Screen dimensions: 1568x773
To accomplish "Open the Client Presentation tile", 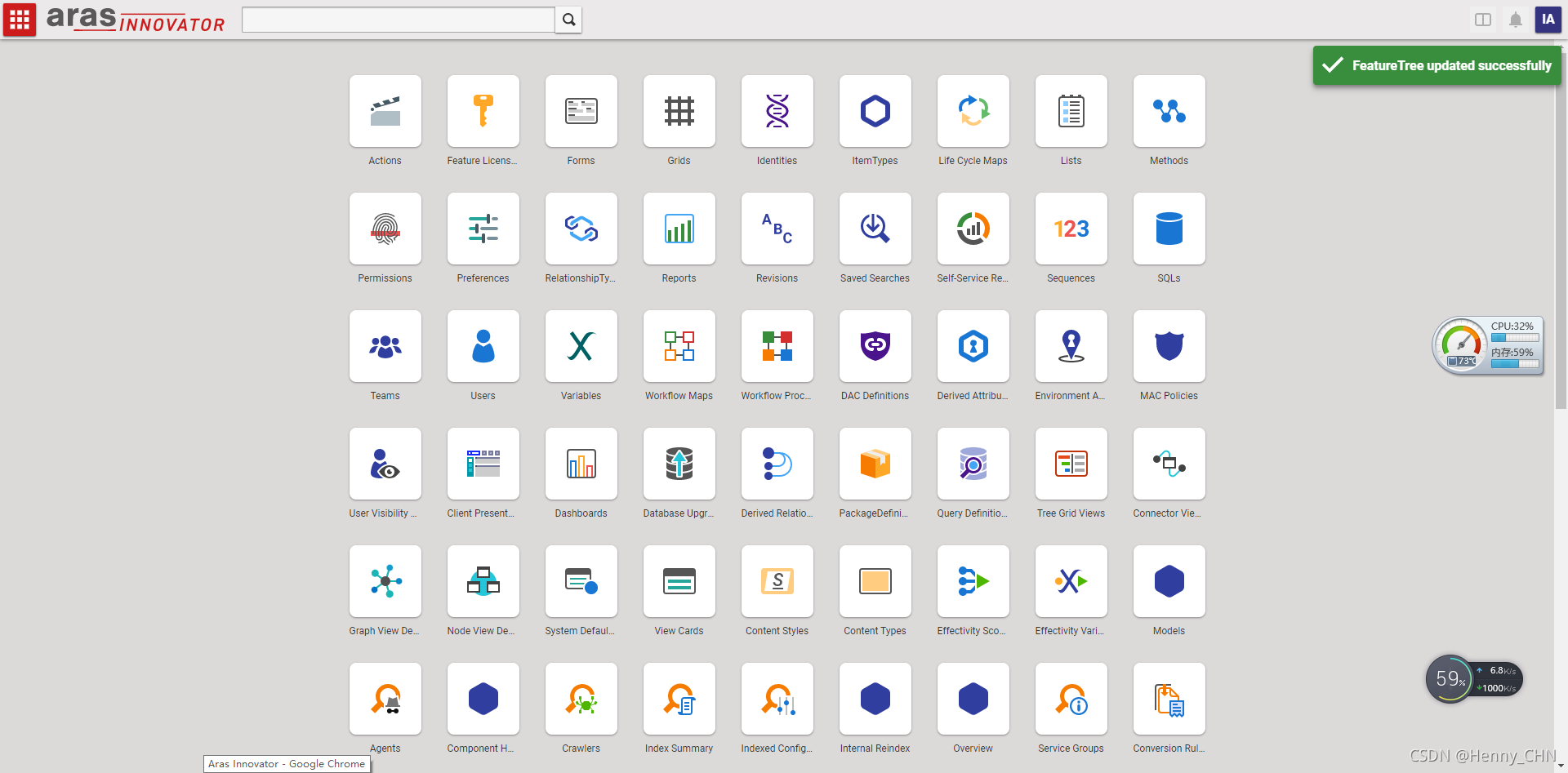I will 483,464.
